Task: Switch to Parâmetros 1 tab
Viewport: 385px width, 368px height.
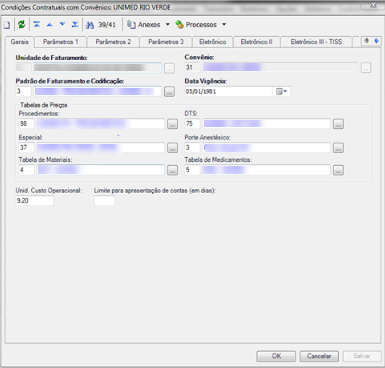Action: 60,42
